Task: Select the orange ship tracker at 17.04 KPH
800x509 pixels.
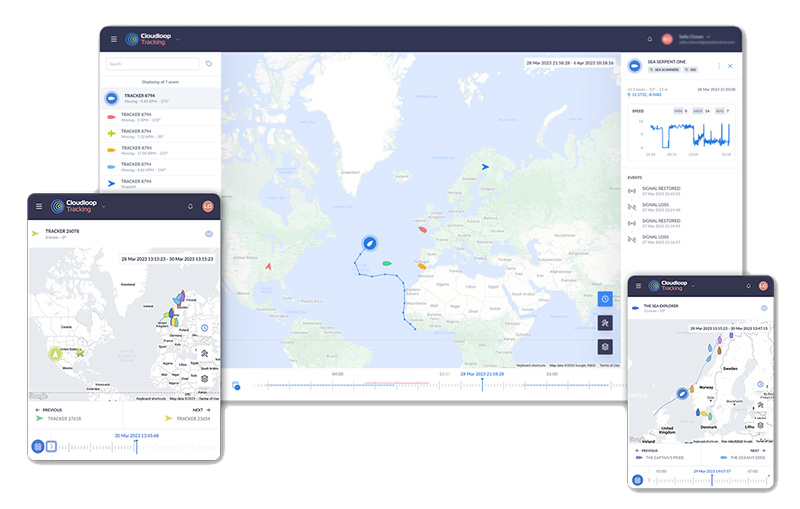Action: pyautogui.click(x=161, y=150)
